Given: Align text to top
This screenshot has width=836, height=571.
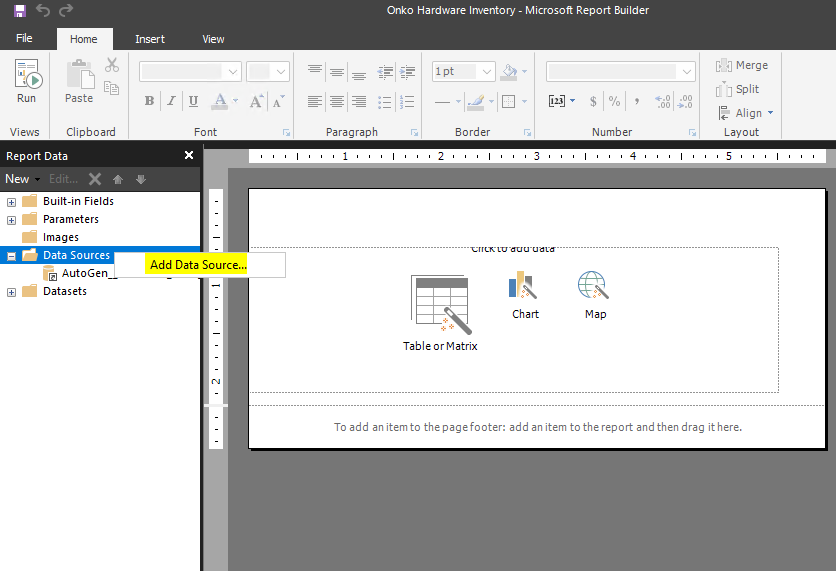Looking at the screenshot, I should [315, 71].
